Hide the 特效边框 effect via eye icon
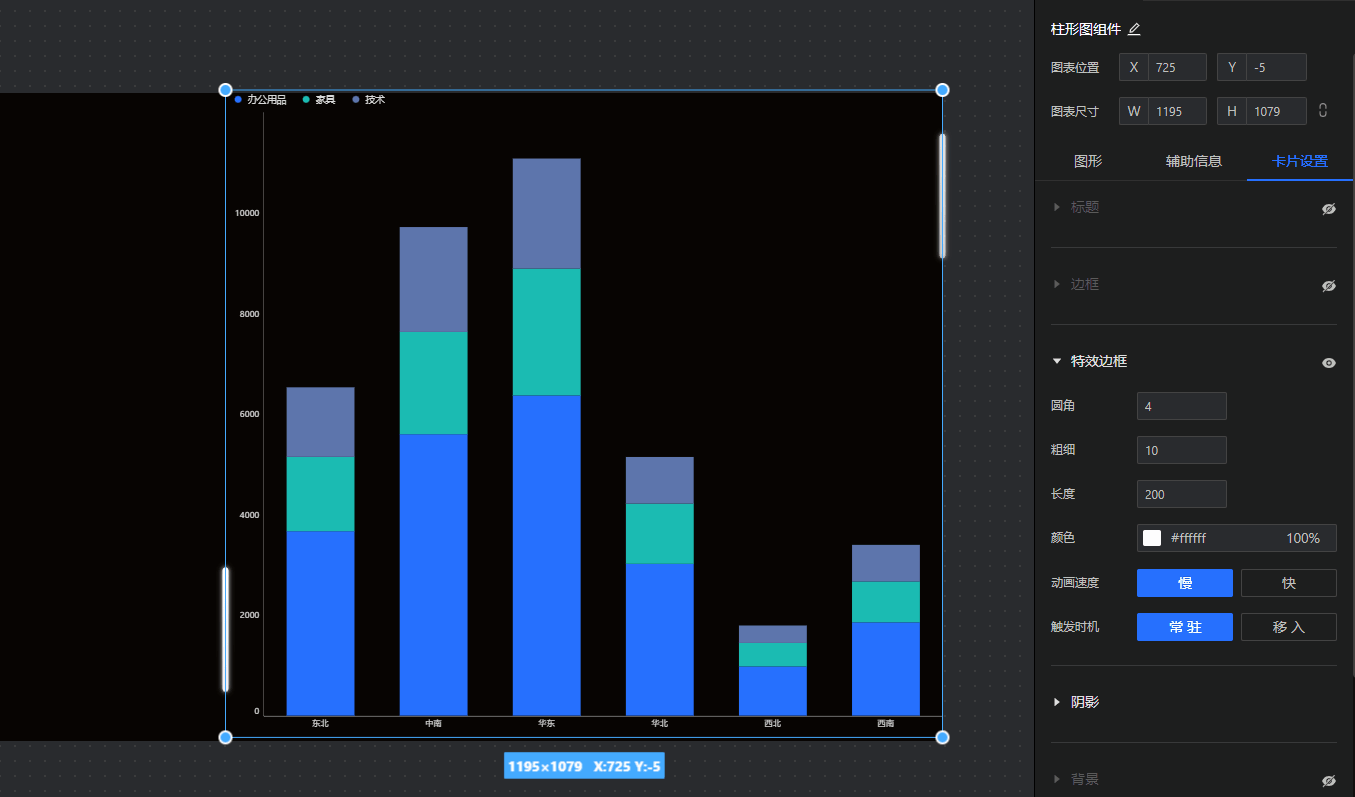 click(x=1328, y=363)
